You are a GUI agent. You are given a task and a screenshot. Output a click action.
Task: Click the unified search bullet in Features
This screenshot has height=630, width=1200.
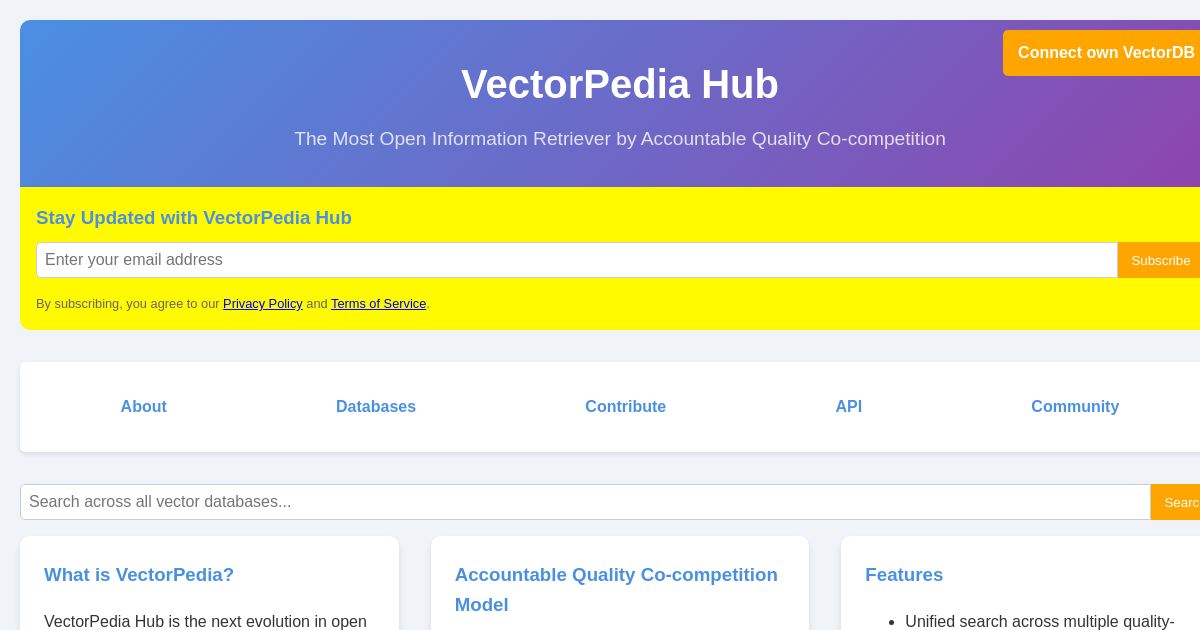pos(1040,621)
